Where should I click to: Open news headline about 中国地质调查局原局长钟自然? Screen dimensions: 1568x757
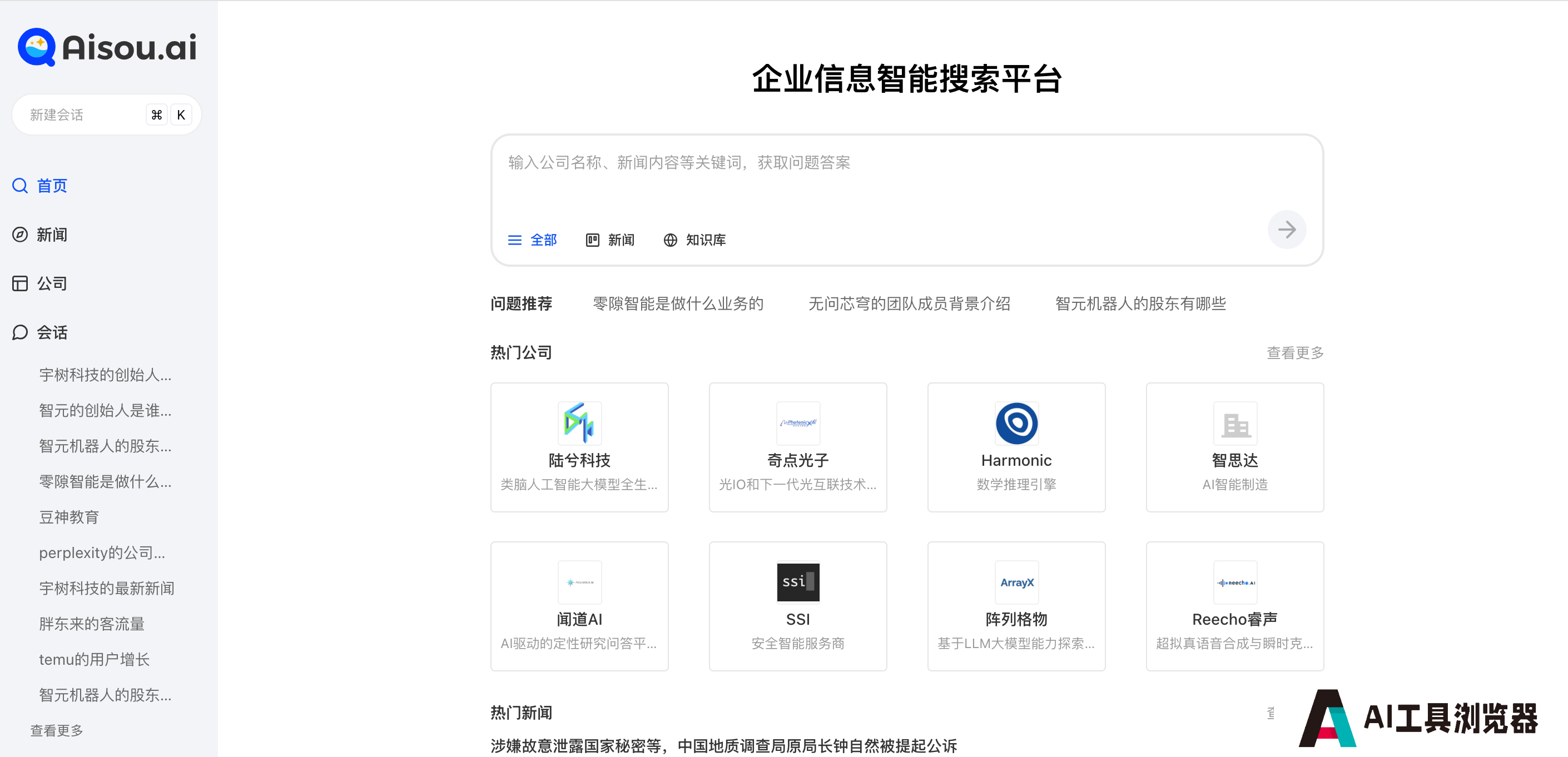point(724,745)
